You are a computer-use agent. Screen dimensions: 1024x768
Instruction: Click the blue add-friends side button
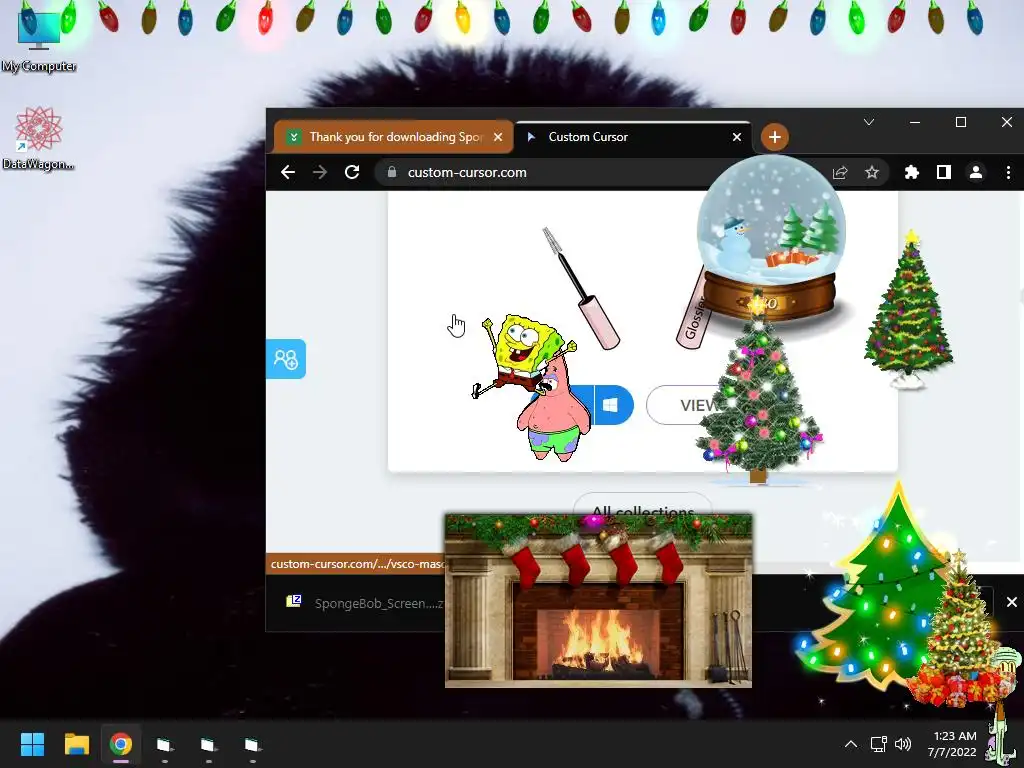click(285, 359)
